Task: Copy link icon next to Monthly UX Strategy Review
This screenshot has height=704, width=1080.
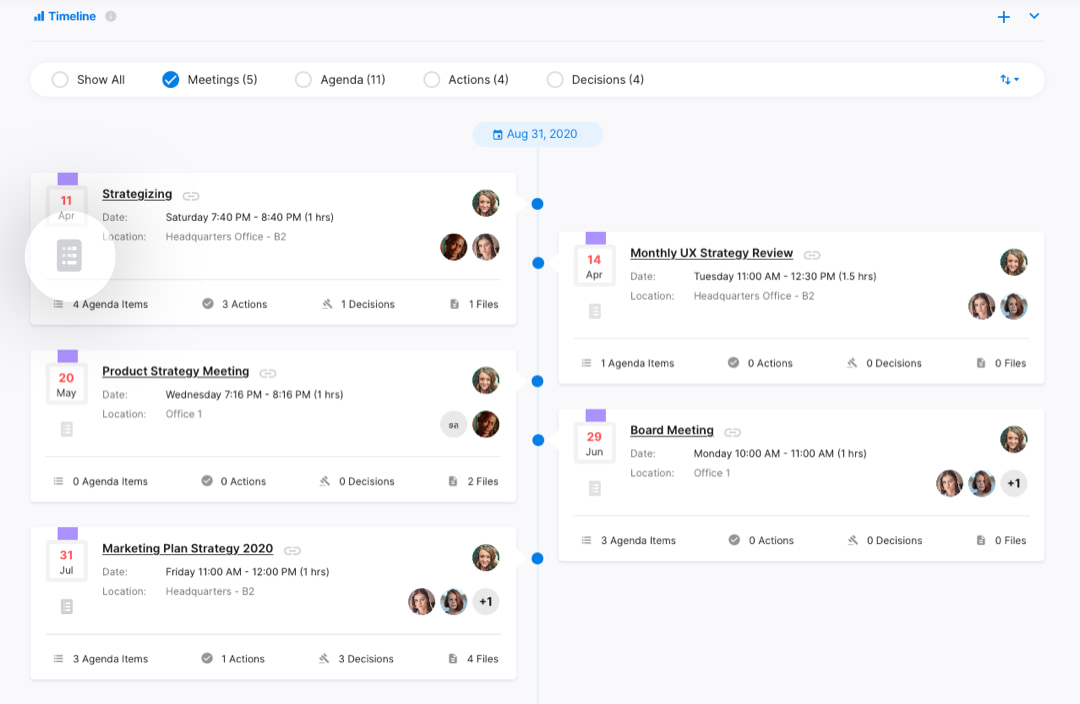Action: [812, 255]
